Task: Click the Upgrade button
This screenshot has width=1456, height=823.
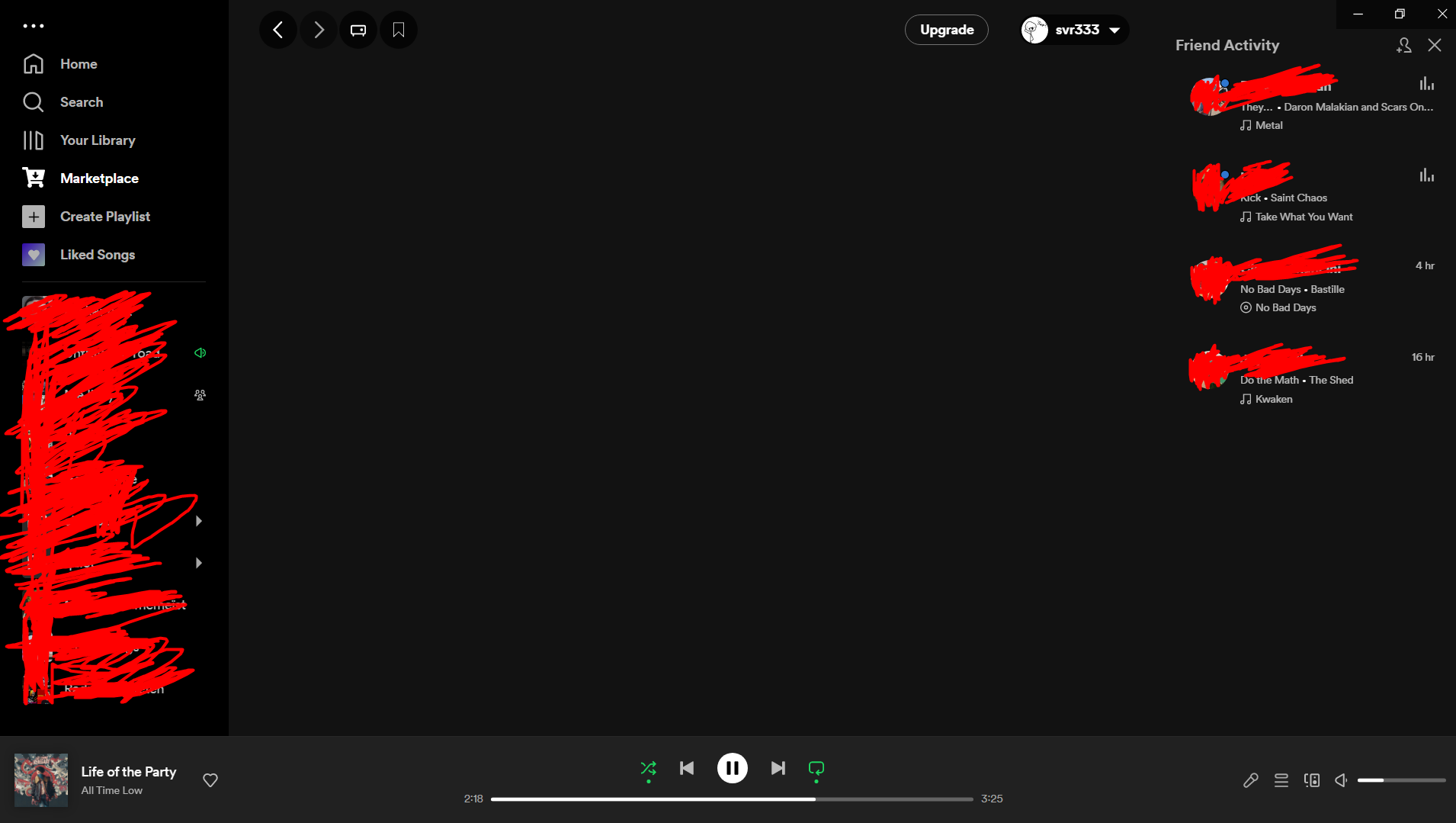Action: 947,30
